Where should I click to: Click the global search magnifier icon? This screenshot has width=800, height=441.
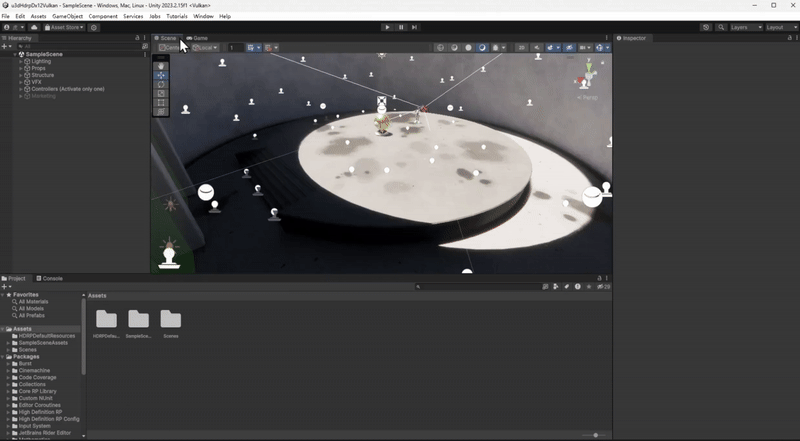pos(720,27)
